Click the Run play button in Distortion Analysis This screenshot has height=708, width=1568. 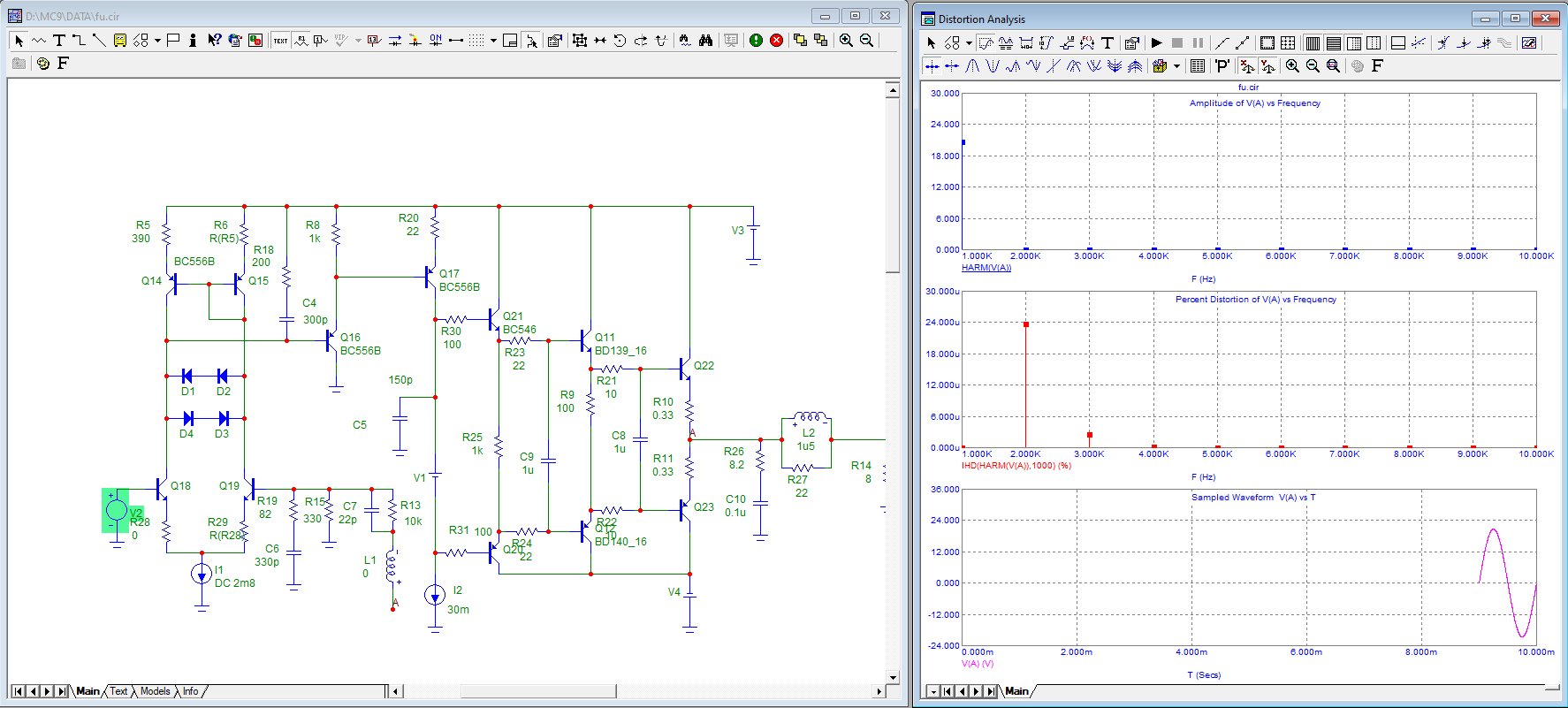coord(1156,42)
